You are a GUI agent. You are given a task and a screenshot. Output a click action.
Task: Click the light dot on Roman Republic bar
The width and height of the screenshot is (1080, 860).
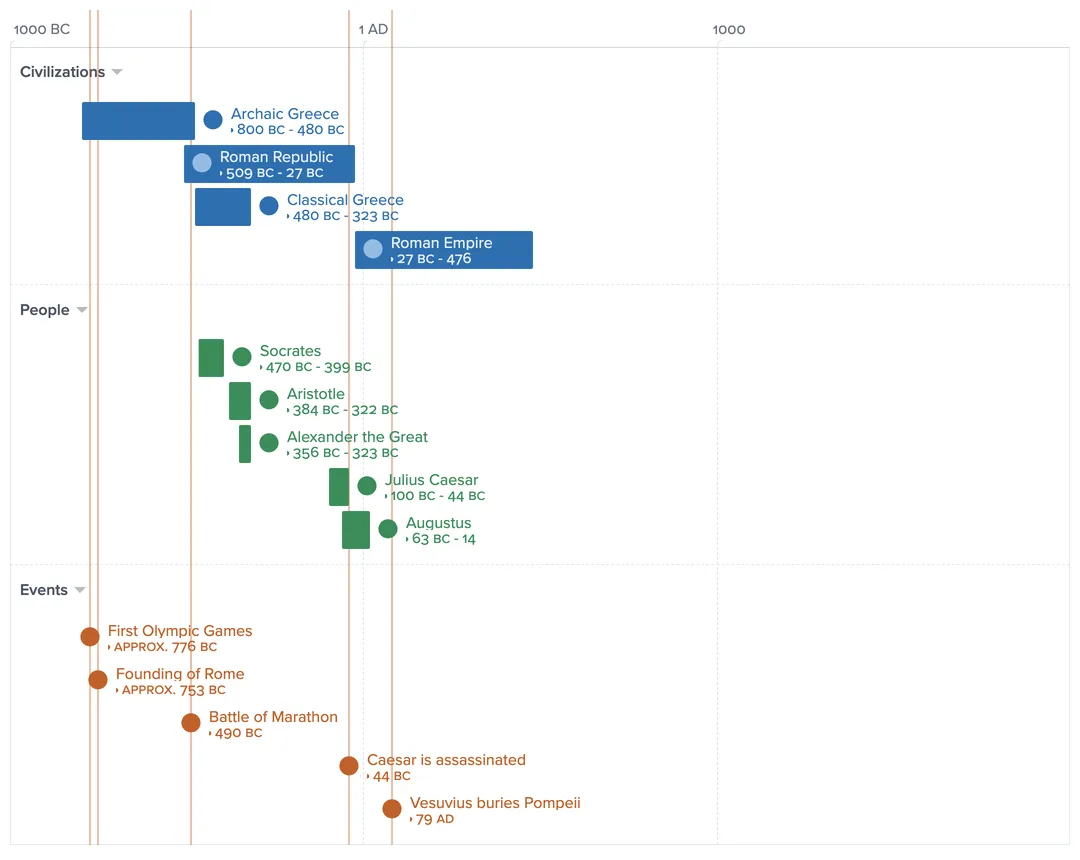202,162
